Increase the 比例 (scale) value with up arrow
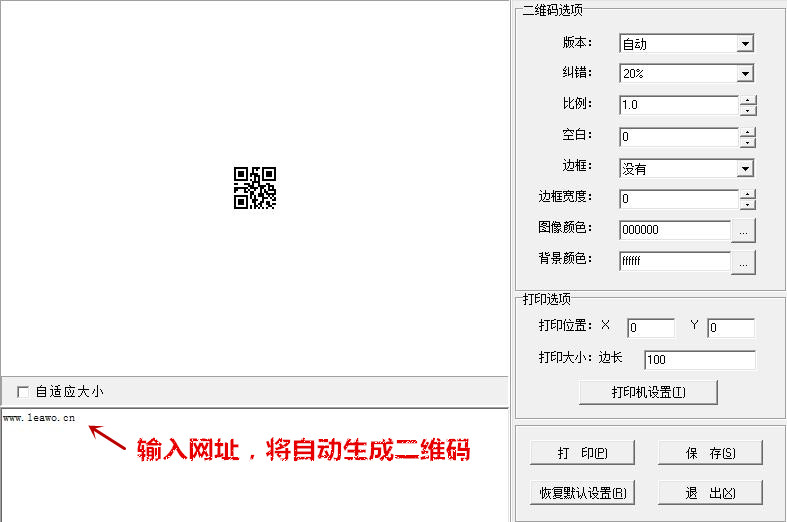 [x=748, y=100]
